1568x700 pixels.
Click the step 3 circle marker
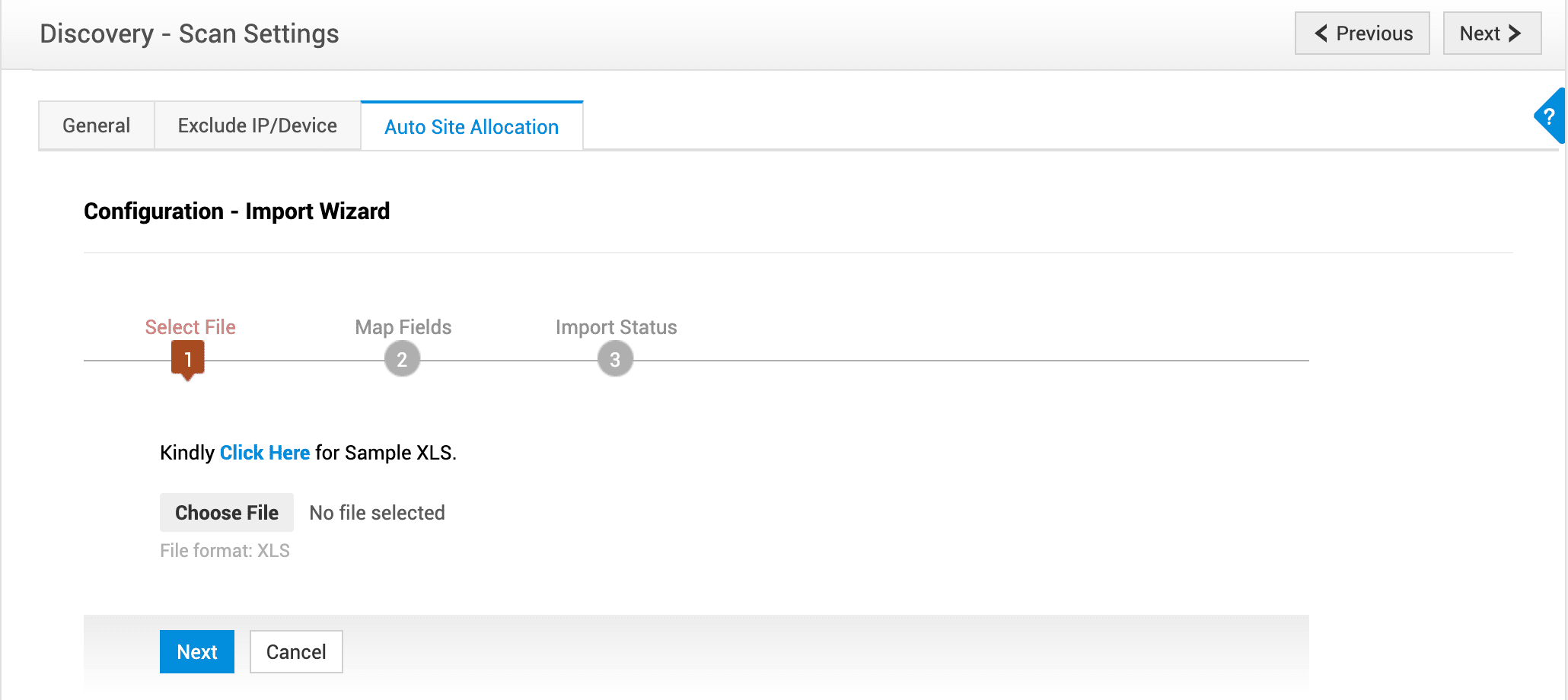coord(615,359)
